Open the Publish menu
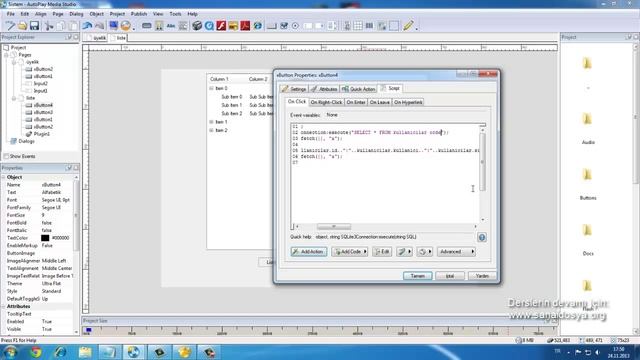The image size is (640, 360). pyautogui.click(x=139, y=14)
